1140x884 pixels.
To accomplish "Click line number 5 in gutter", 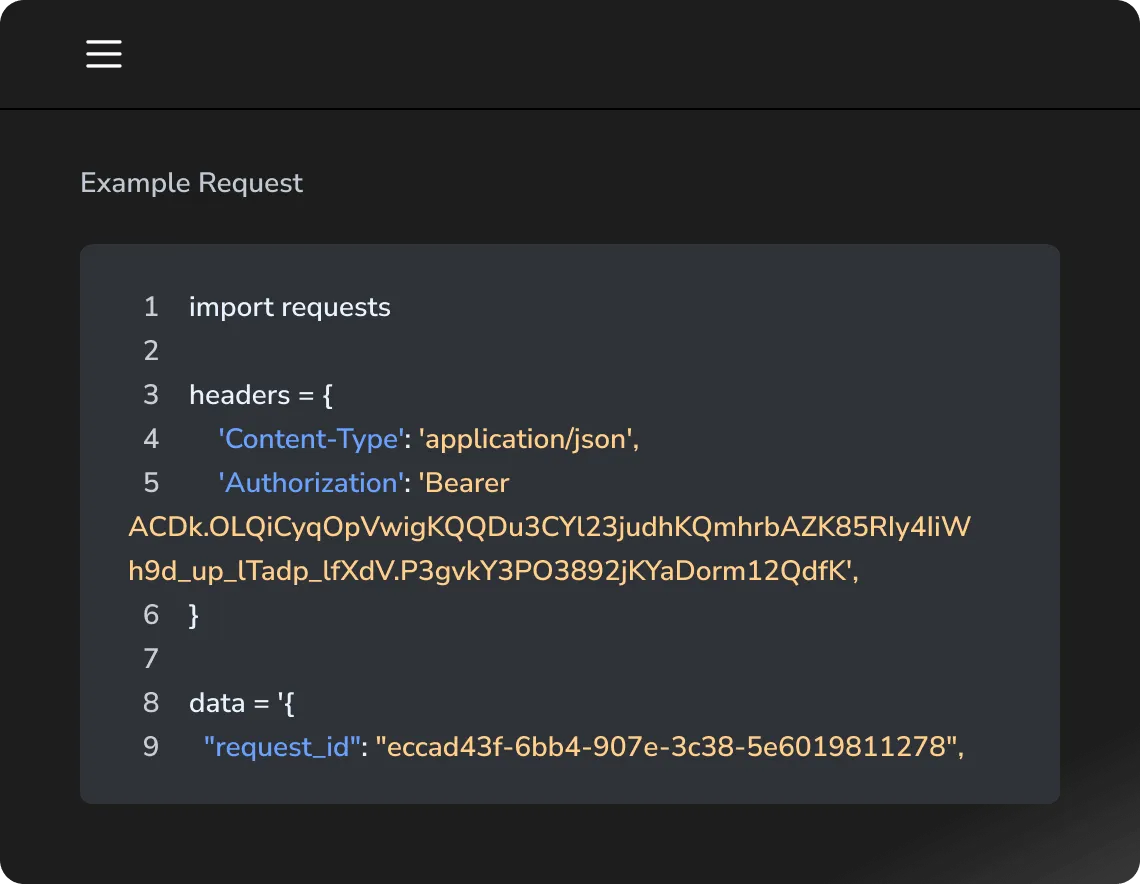I will point(151,483).
